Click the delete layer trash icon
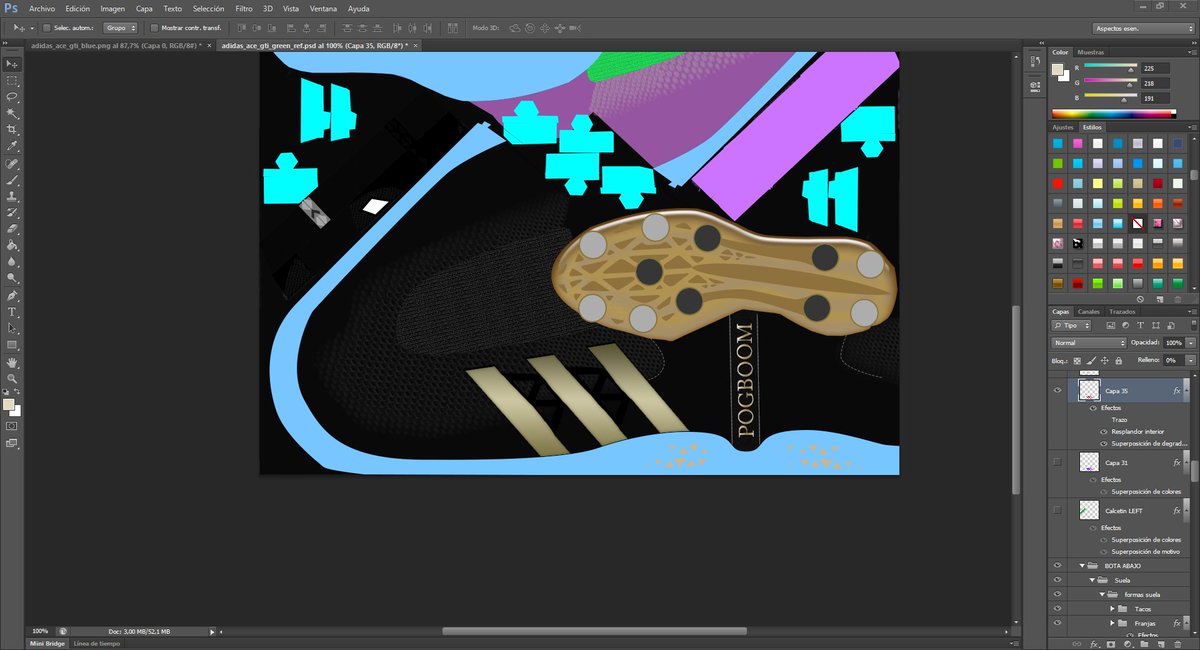Screen dimensions: 1200x650 tap(1179, 643)
